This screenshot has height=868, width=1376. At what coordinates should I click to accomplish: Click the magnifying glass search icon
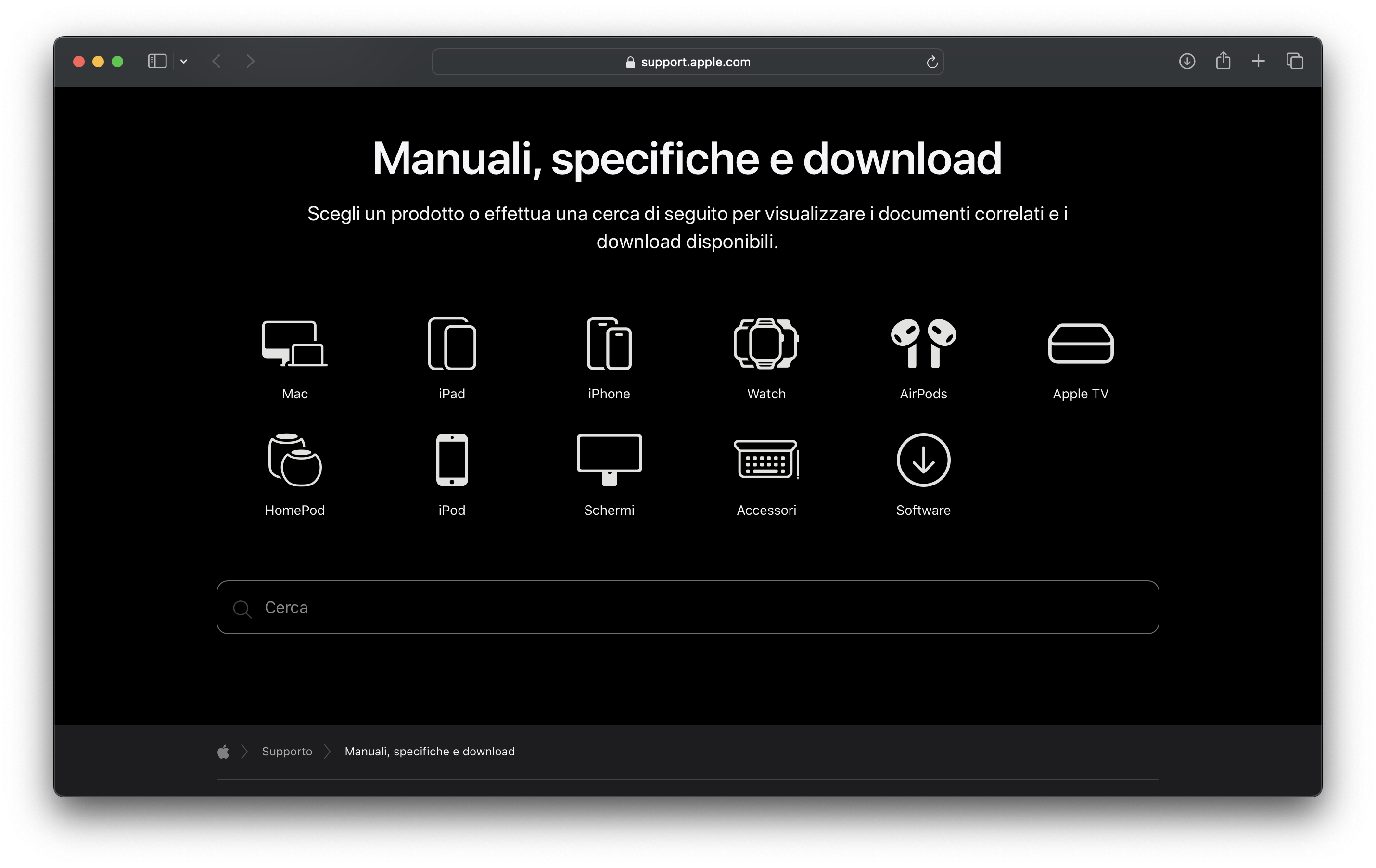click(x=242, y=609)
